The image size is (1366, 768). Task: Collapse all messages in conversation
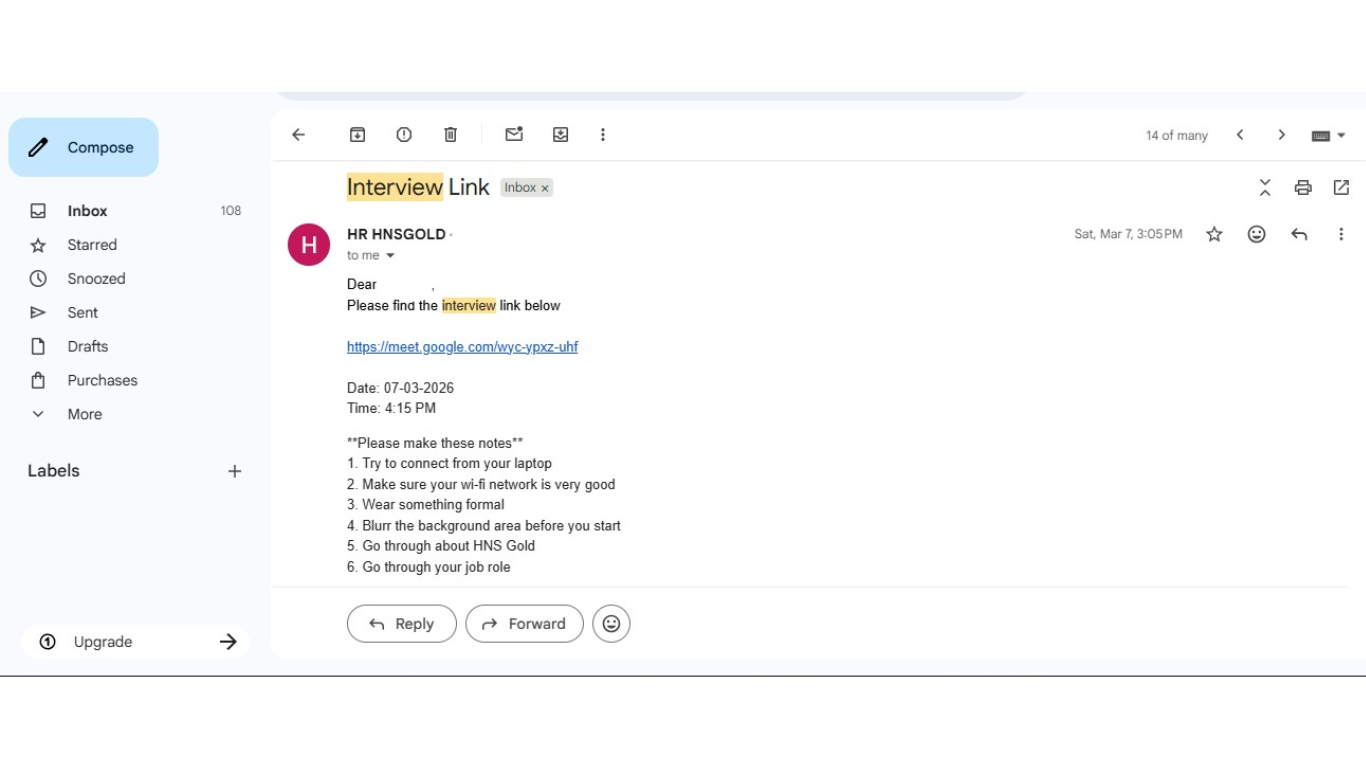(x=1265, y=187)
